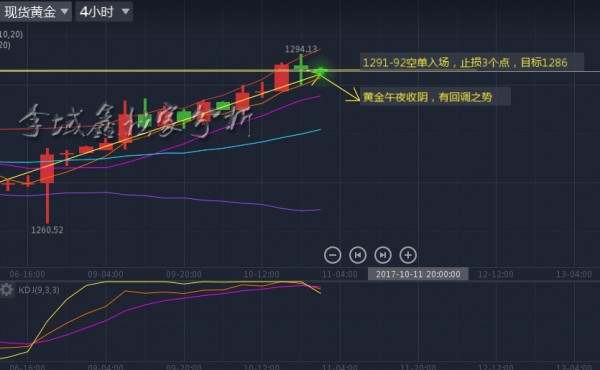Click the 1260.52 low price label
Screen dimensions: 600x370
point(47,230)
